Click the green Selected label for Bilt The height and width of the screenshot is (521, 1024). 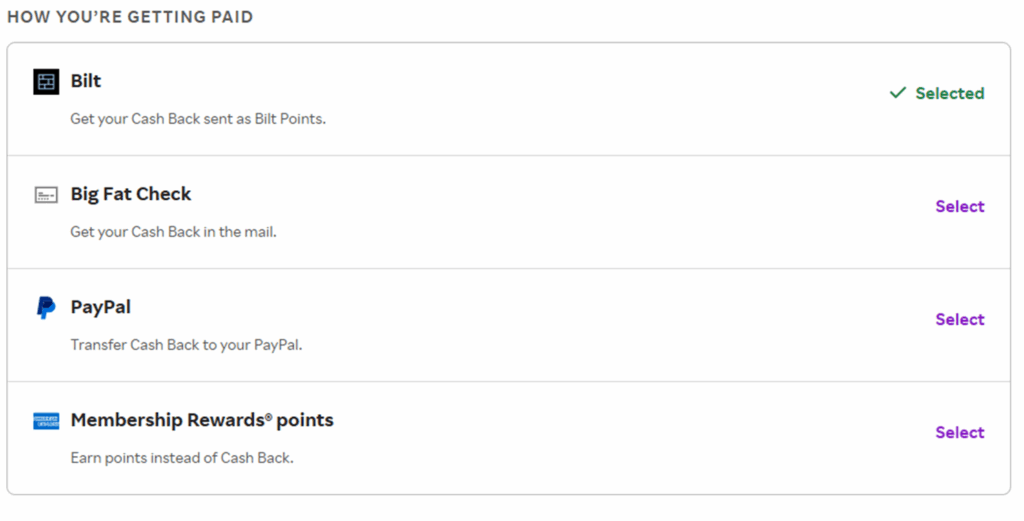click(x=949, y=93)
